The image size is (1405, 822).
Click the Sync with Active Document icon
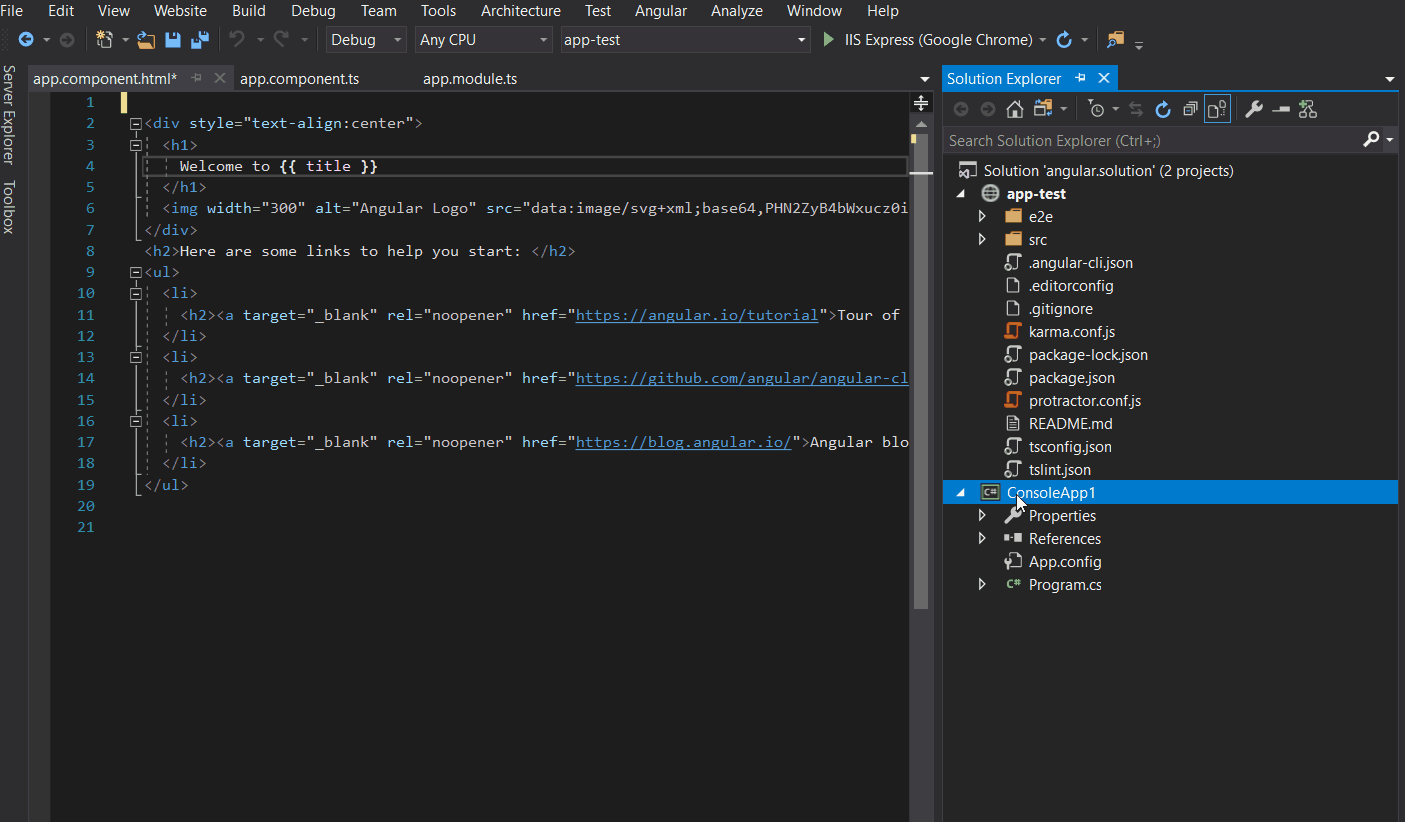[1135, 108]
